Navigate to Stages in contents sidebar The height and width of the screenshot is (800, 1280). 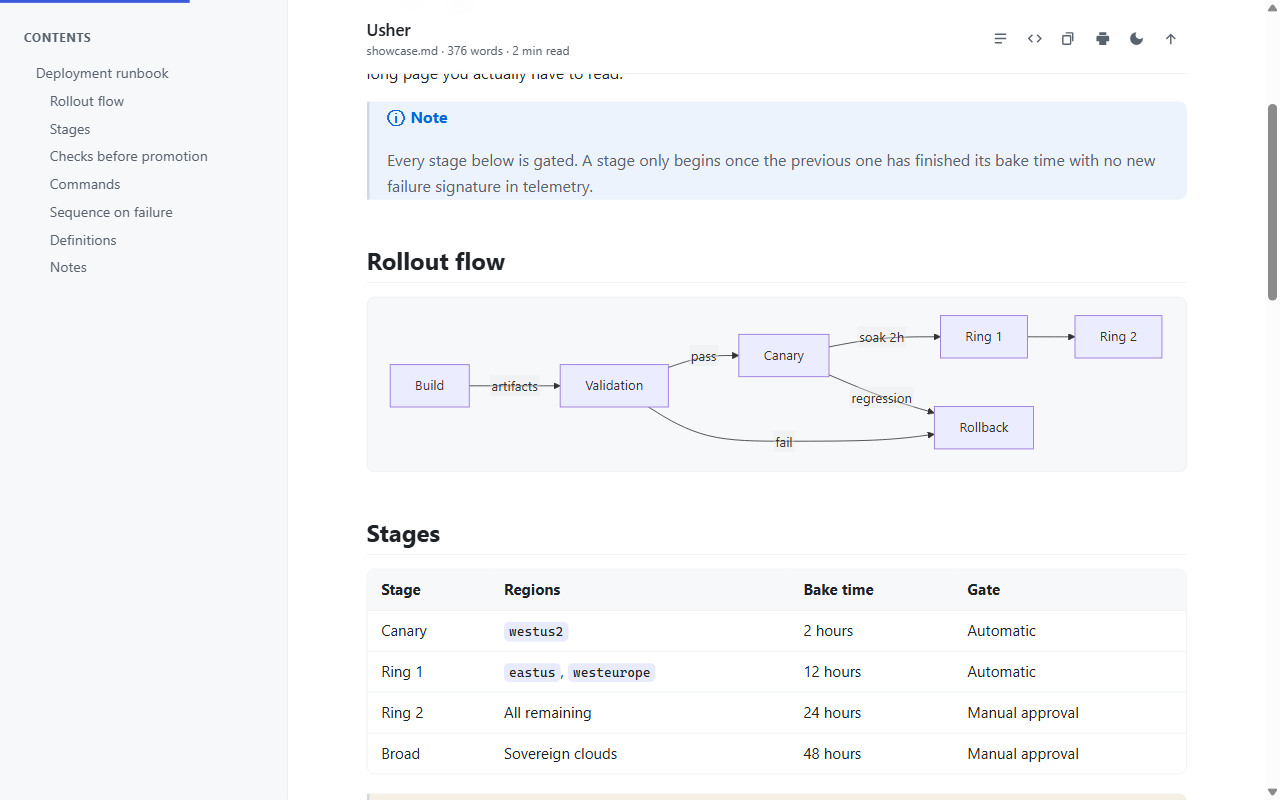(70, 129)
